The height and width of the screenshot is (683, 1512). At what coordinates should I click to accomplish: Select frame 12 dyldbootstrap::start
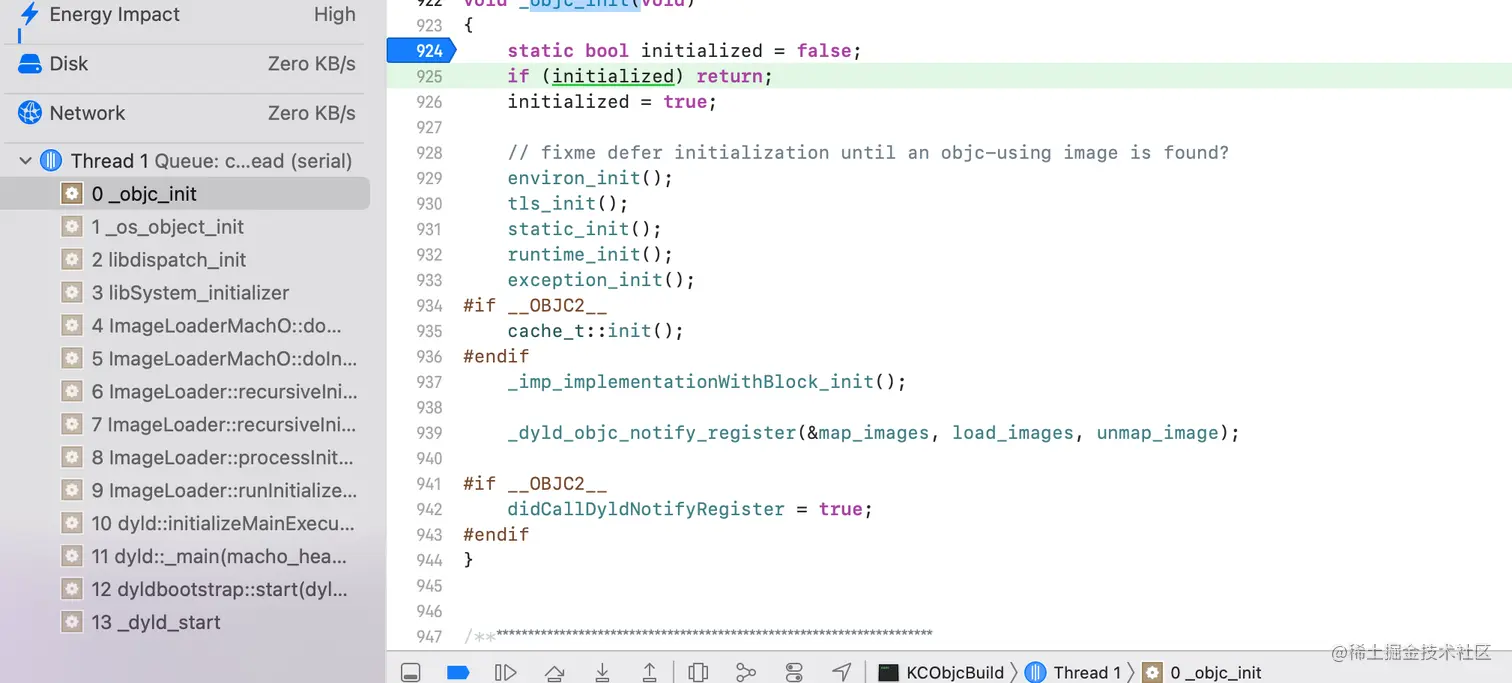pos(185,589)
